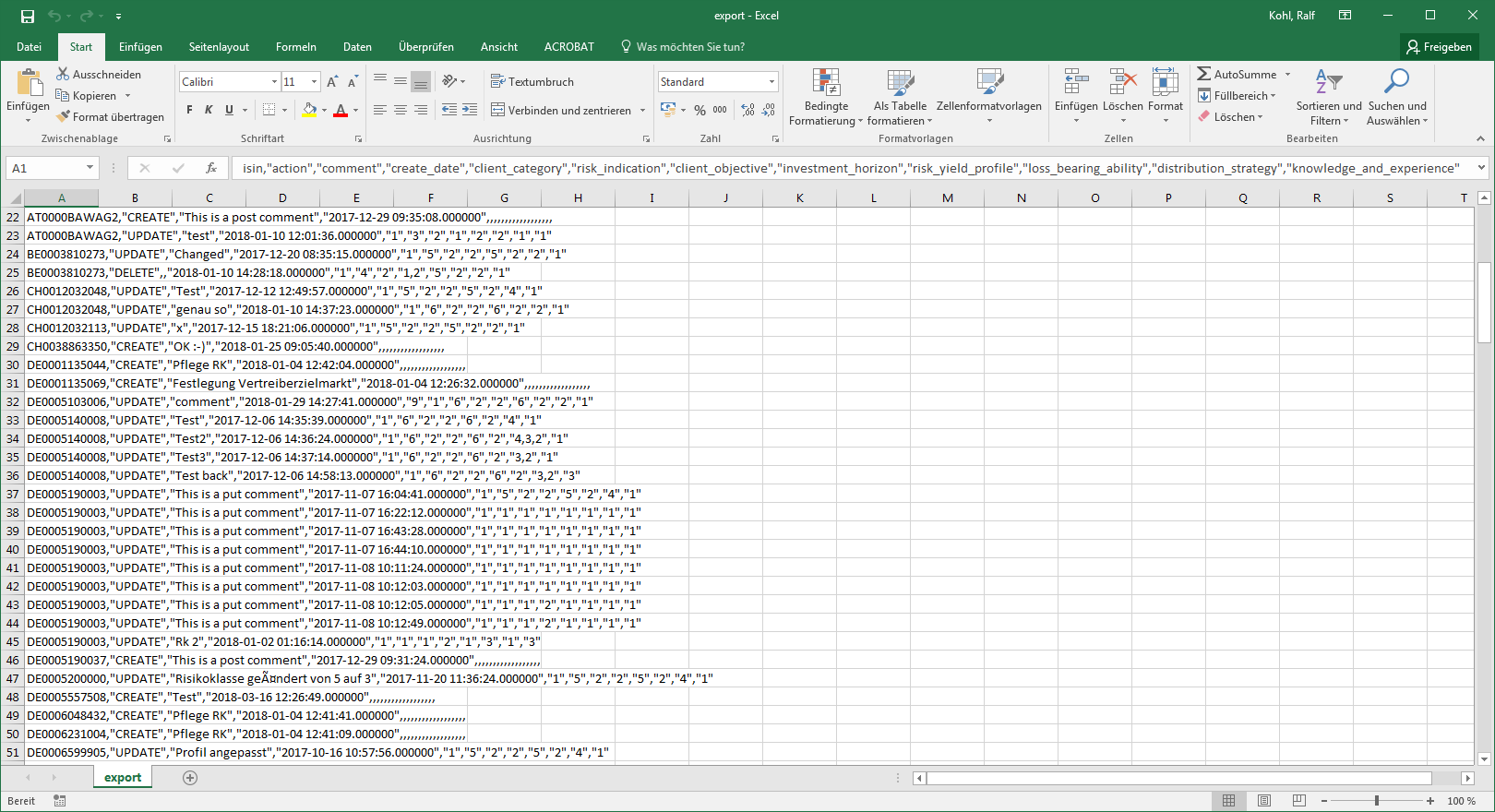
Task: Open Sortieren und Filtern tool
Action: click(x=1328, y=97)
